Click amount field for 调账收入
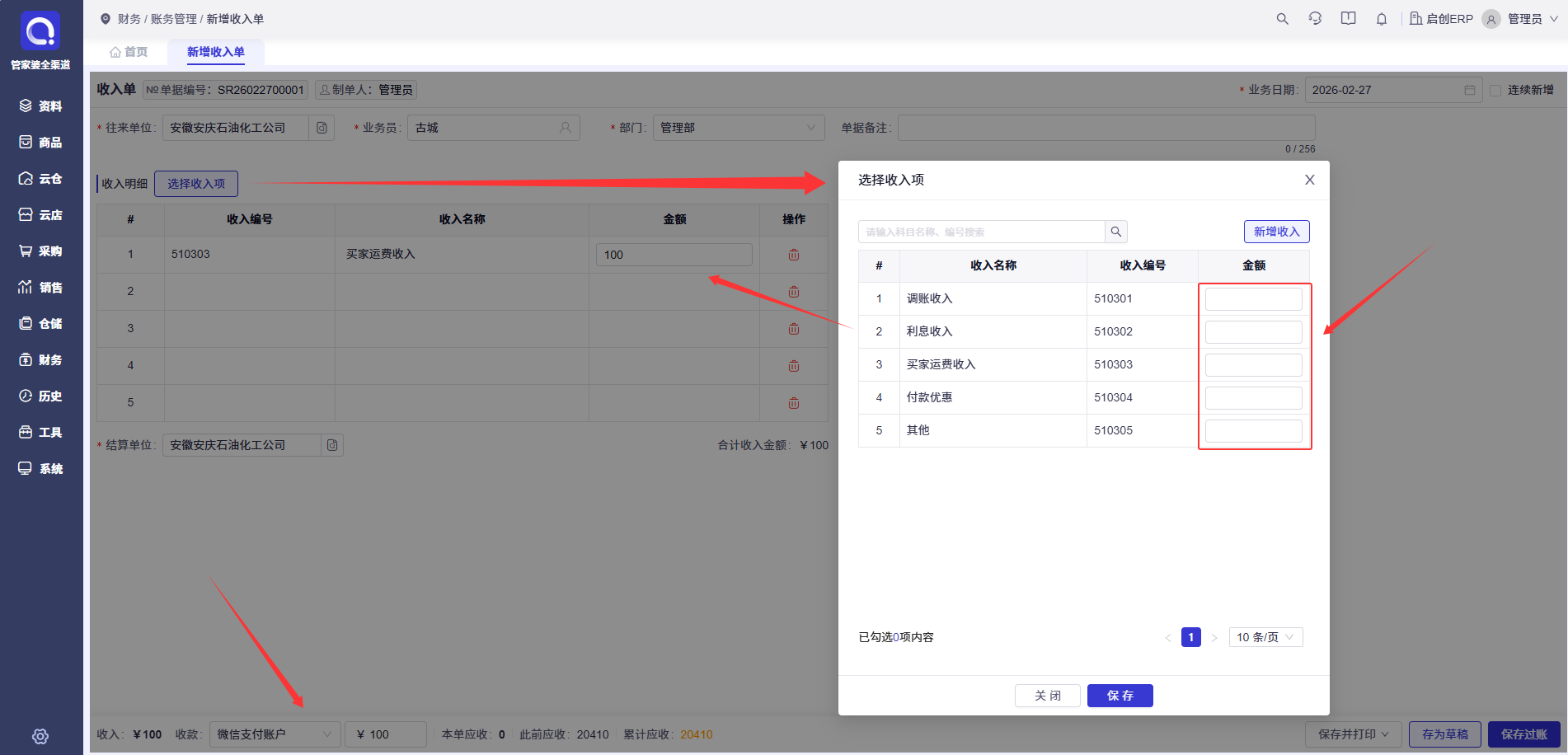The height and width of the screenshot is (755, 1568). point(1254,299)
